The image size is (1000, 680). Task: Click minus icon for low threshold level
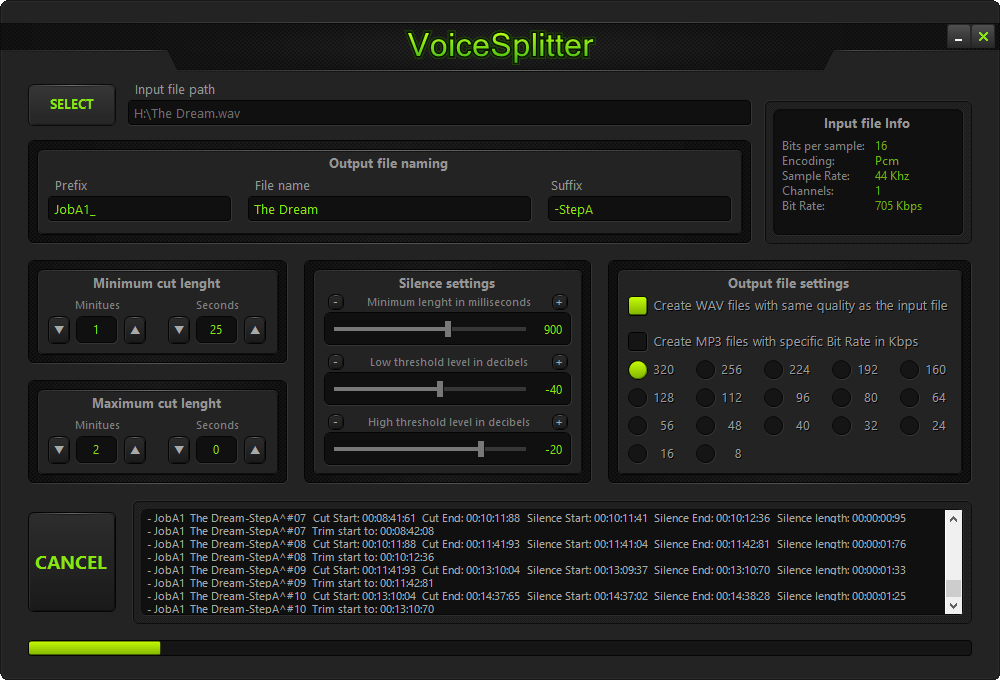pyautogui.click(x=336, y=362)
